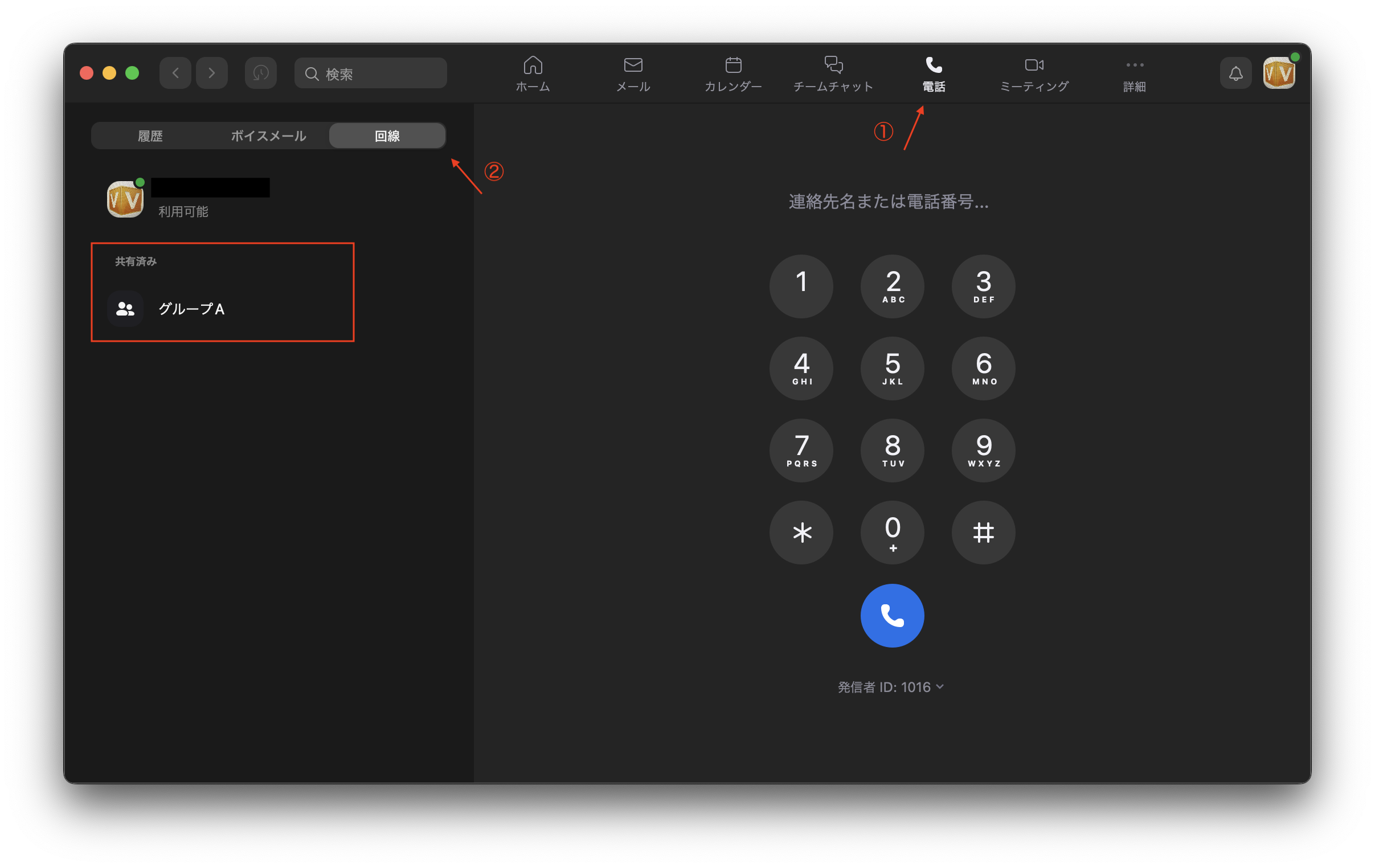Switch to the 履歴 (History) tab
Screen dimensions: 1375x868
coord(150,136)
